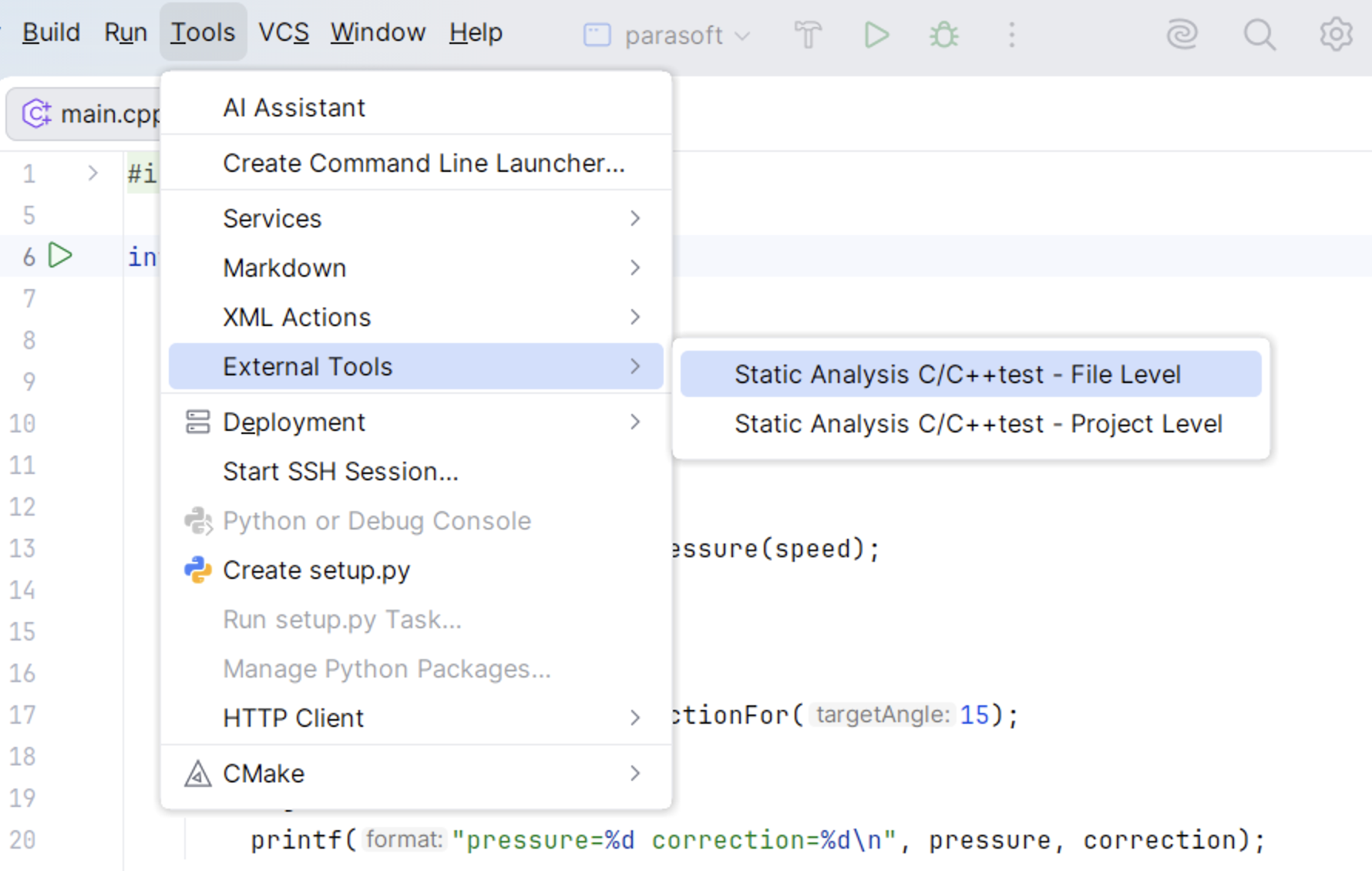The image size is (1372, 871).
Task: Open the Help menu
Action: (x=476, y=32)
